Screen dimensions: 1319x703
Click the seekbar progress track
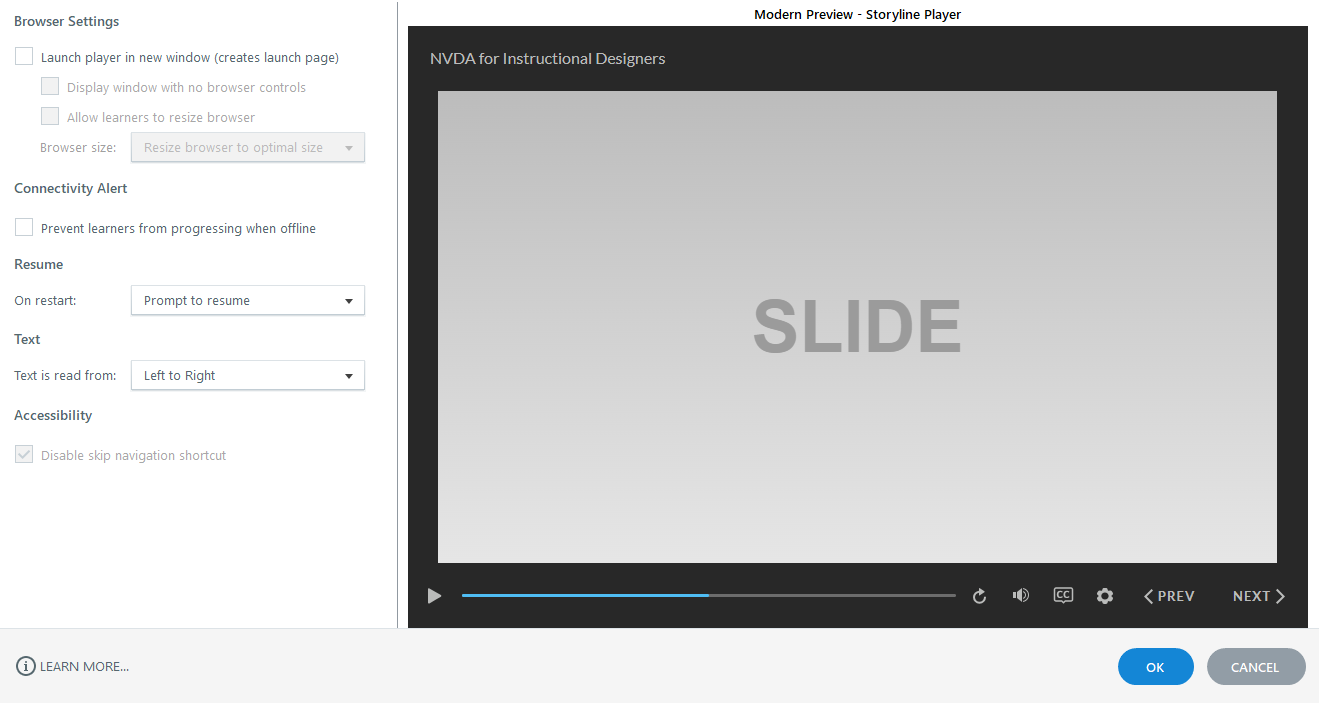[708, 595]
